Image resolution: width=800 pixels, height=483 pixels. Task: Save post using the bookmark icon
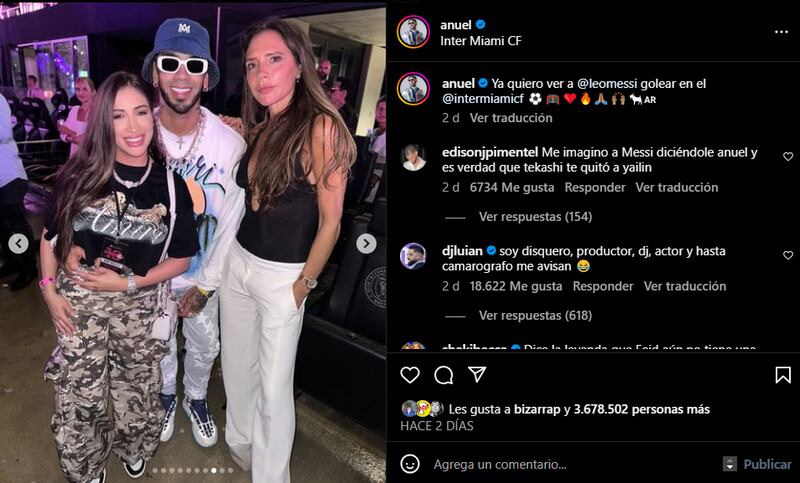pyautogui.click(x=783, y=375)
